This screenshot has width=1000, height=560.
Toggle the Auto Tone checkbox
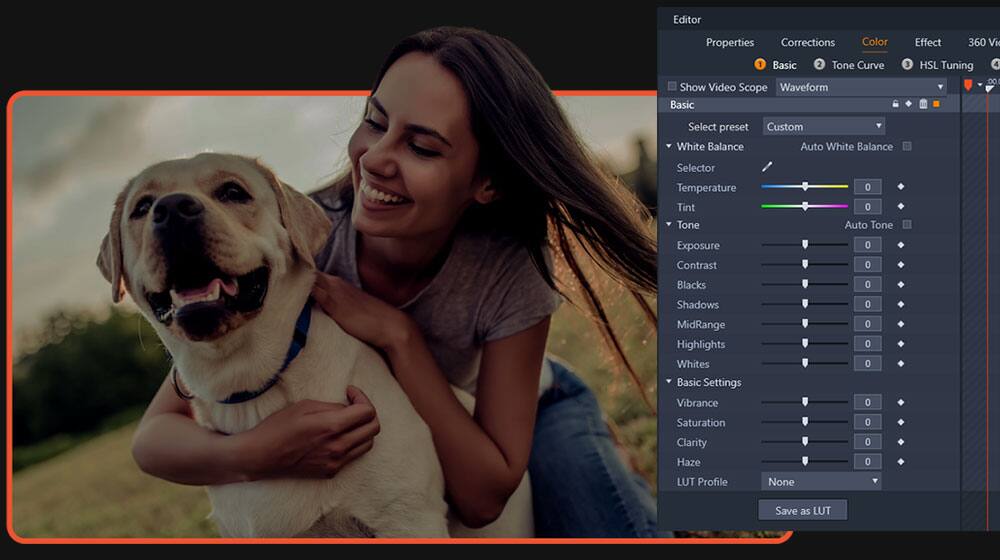coord(907,225)
